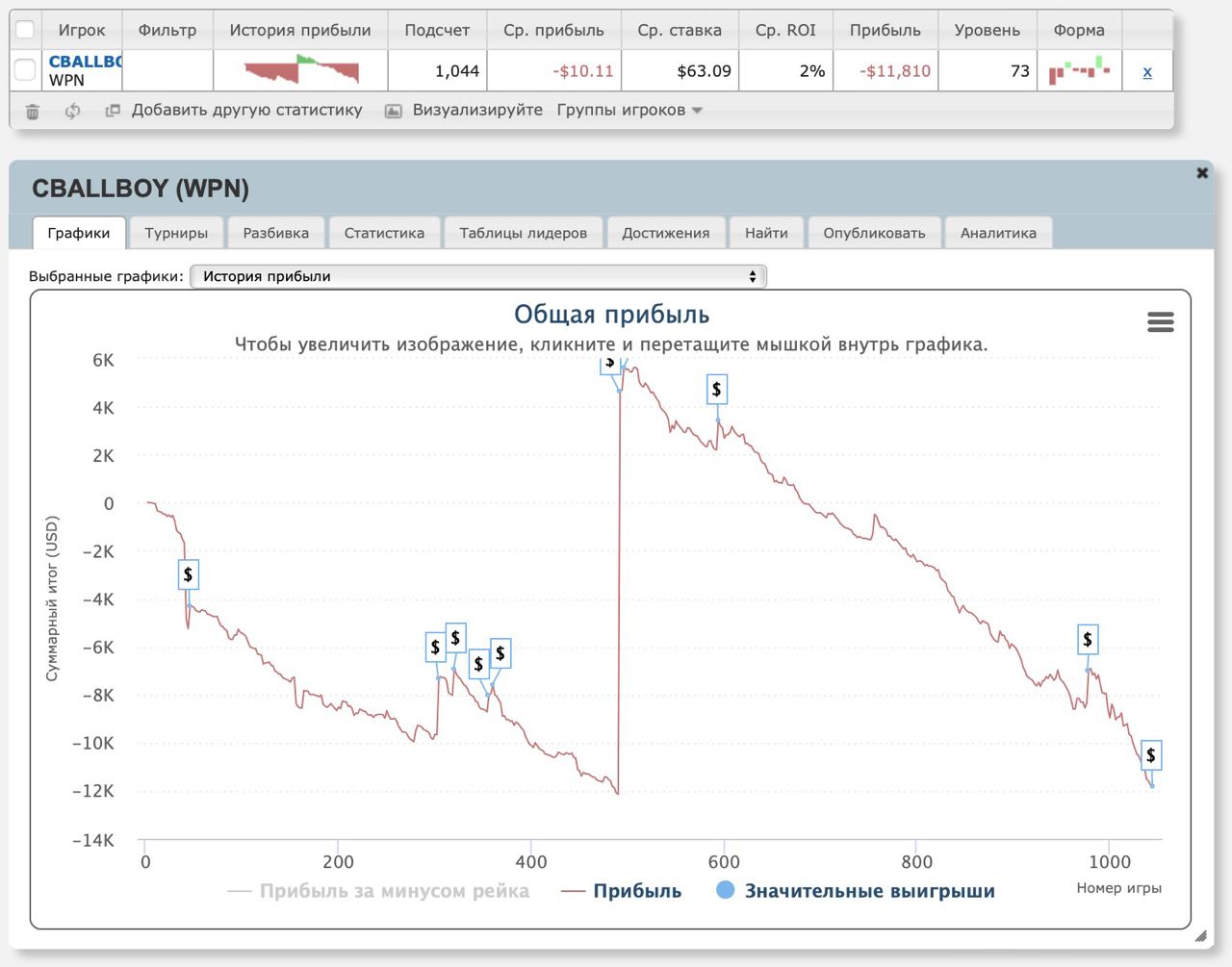Screen dimensions: 1232x967
Task: Toggle the Прибыль за минусом рейка series
Action: [x=378, y=891]
